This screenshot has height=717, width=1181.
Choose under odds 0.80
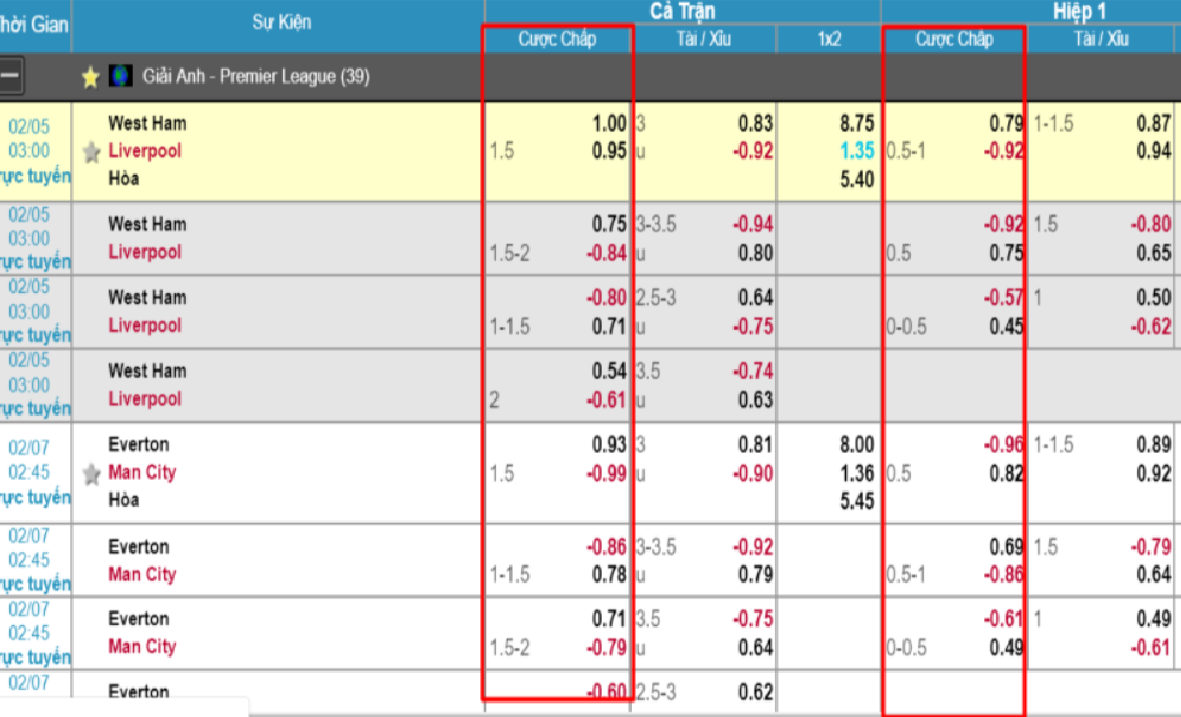(755, 253)
